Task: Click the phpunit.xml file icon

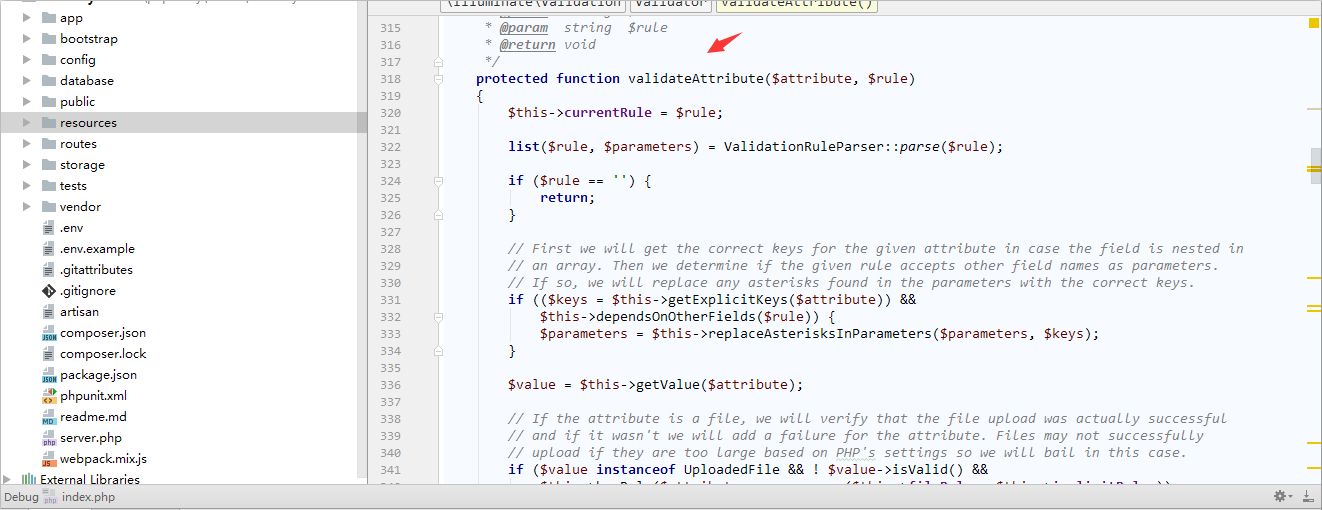Action: pyautogui.click(x=49, y=396)
